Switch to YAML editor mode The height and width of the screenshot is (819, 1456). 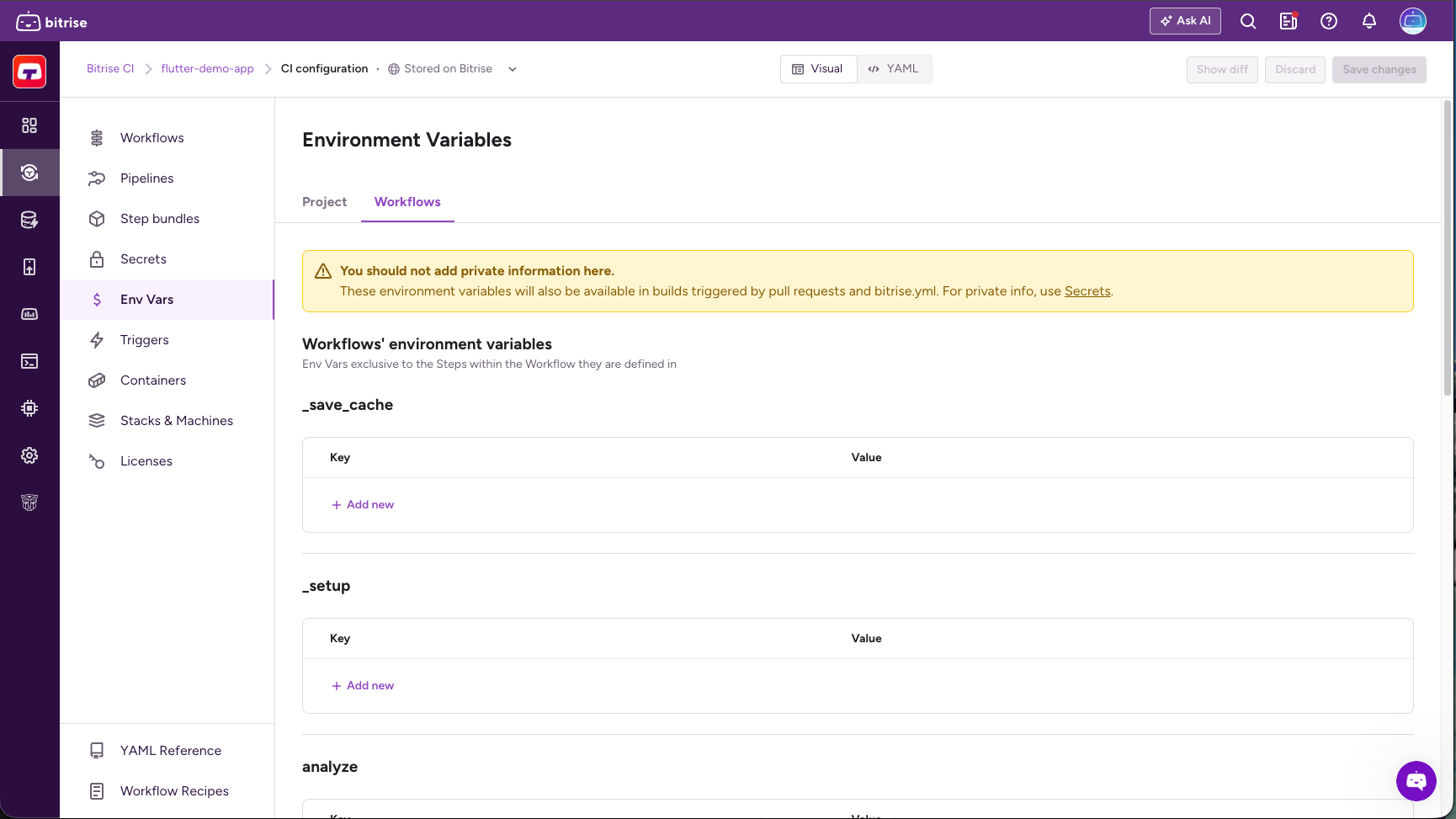point(894,69)
